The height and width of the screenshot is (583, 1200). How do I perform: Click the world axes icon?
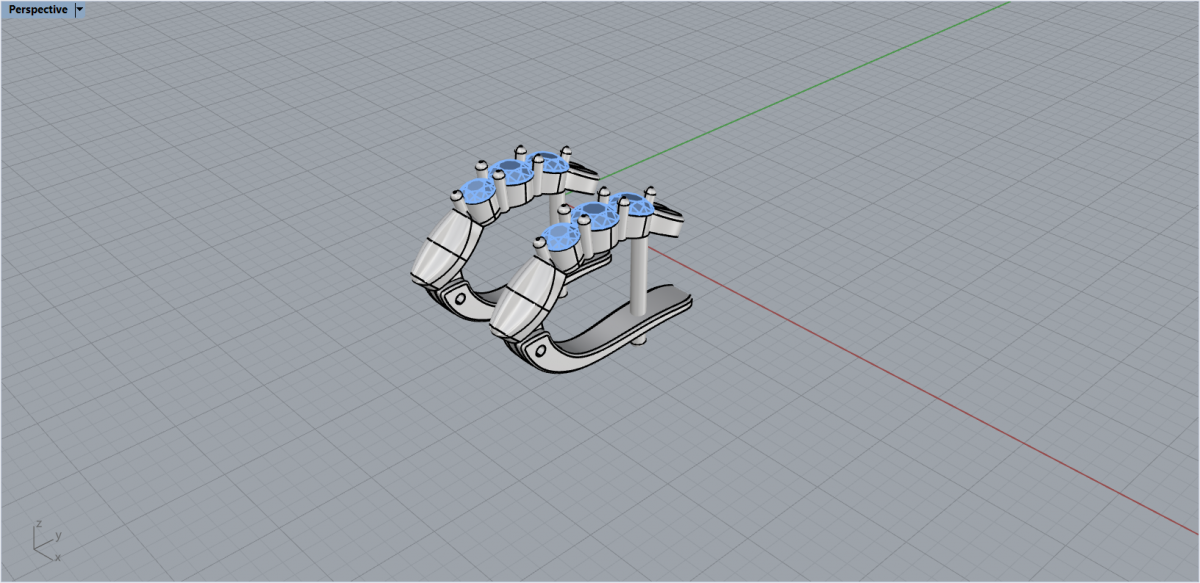[46, 539]
